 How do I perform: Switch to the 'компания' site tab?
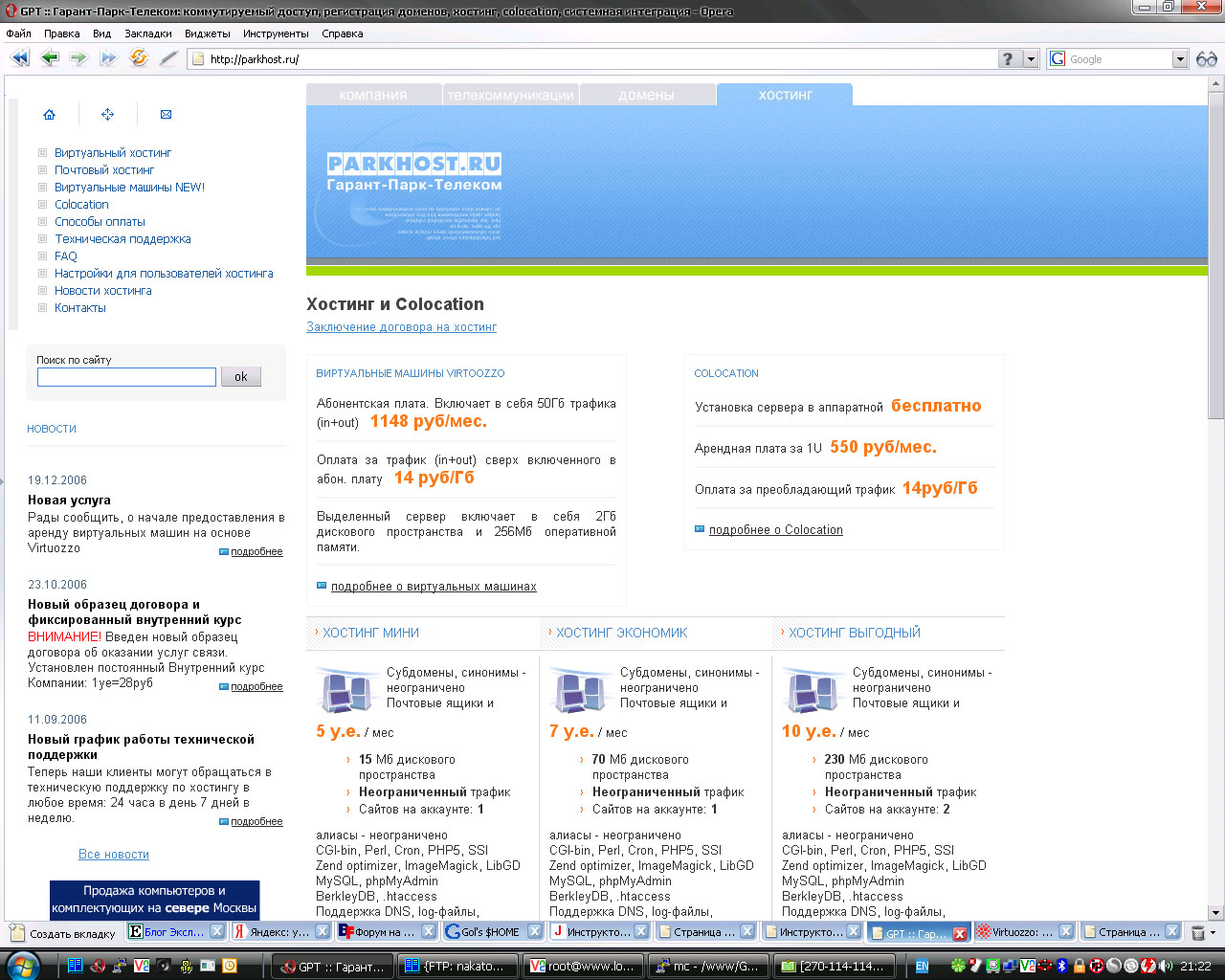point(373,95)
